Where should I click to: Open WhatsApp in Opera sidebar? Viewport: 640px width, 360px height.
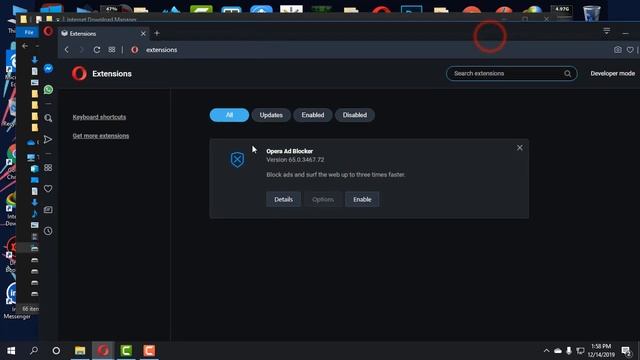[x=48, y=89]
